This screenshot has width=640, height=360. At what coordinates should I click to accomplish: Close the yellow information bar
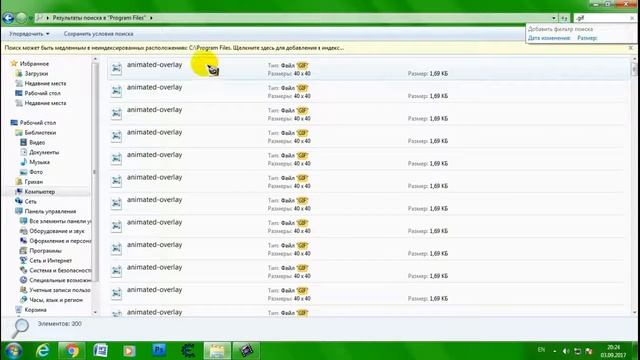[631, 48]
